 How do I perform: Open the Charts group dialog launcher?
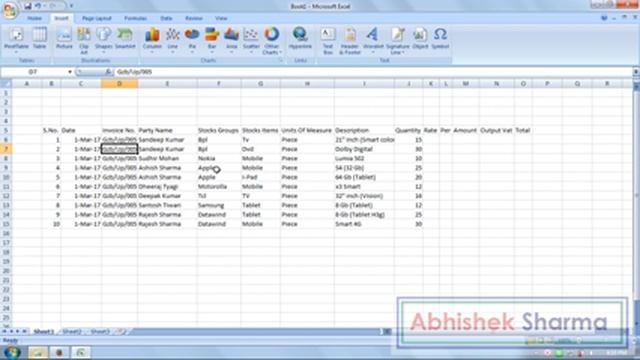coord(280,60)
